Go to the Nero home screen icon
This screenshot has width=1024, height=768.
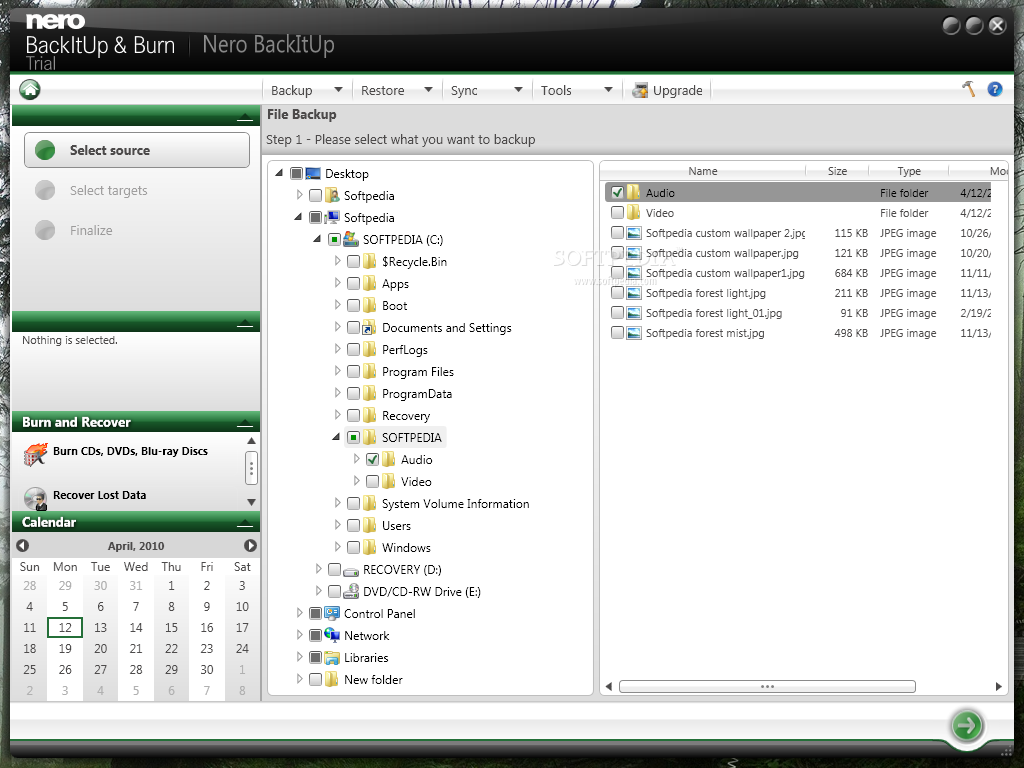pyautogui.click(x=29, y=89)
